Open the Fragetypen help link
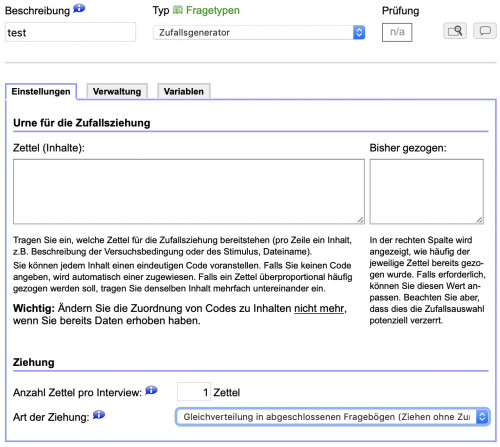The width and height of the screenshot is (500, 447). (x=213, y=10)
